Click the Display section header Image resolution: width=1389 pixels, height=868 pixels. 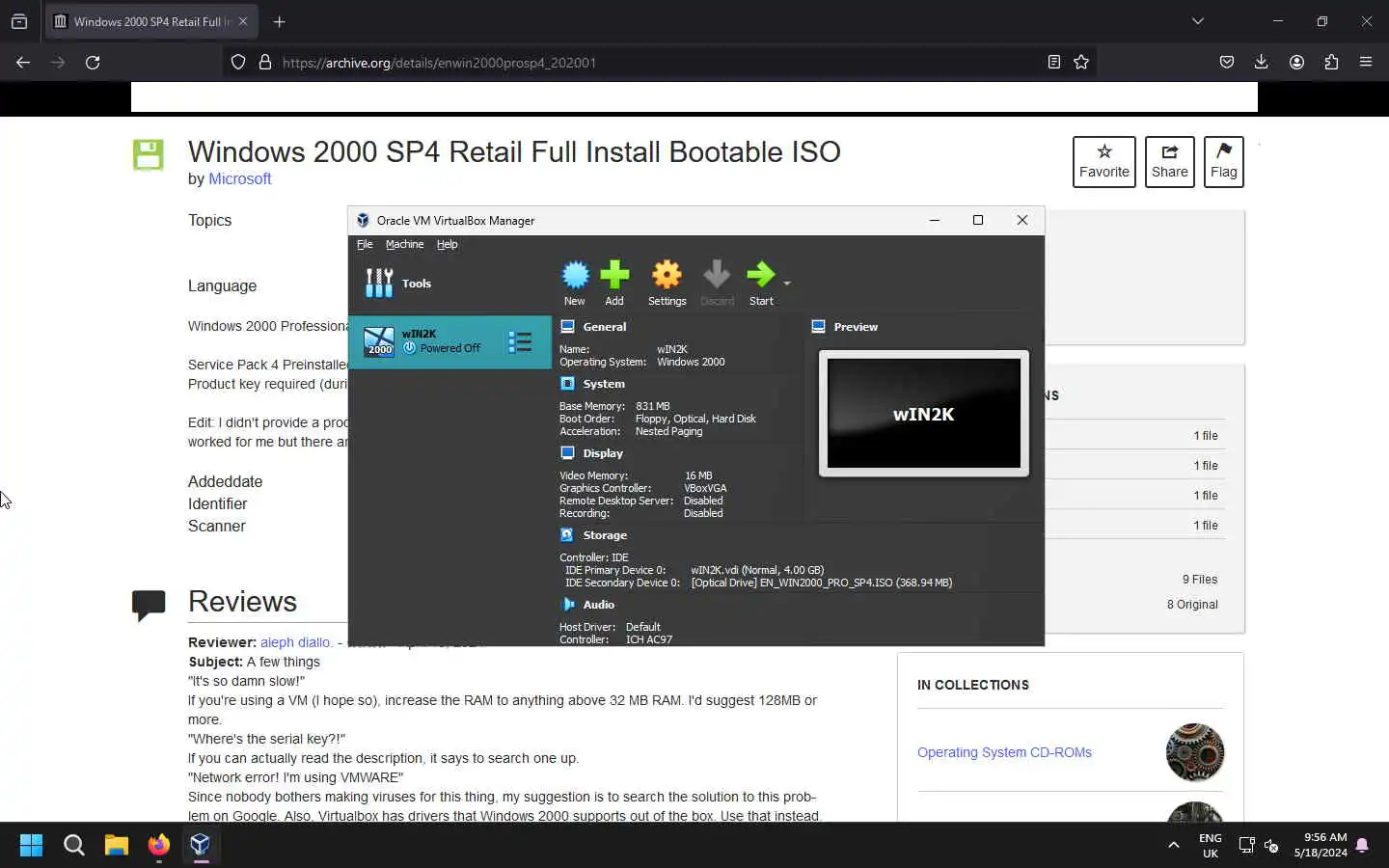[x=603, y=453]
